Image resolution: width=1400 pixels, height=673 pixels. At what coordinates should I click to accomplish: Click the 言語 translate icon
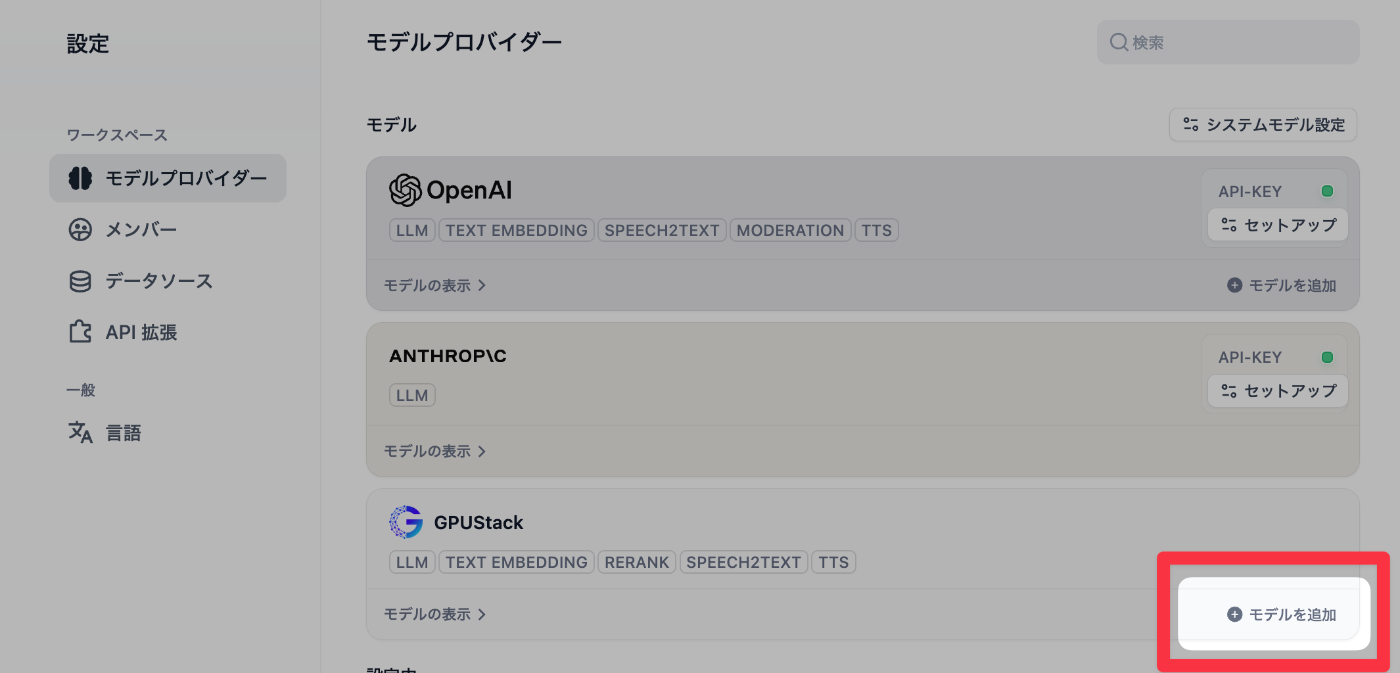tap(80, 433)
